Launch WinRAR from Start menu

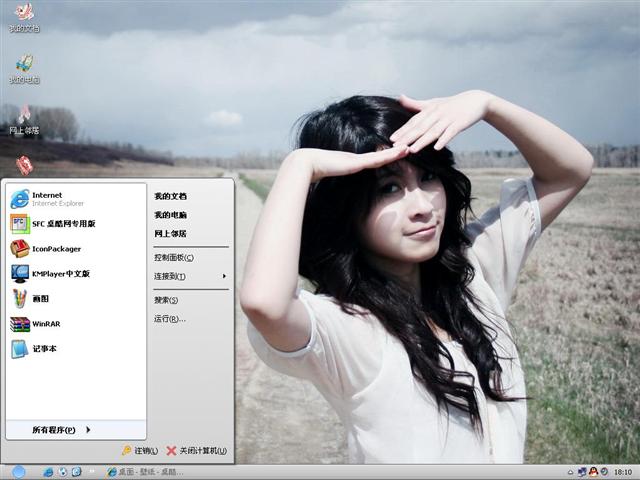coord(76,324)
